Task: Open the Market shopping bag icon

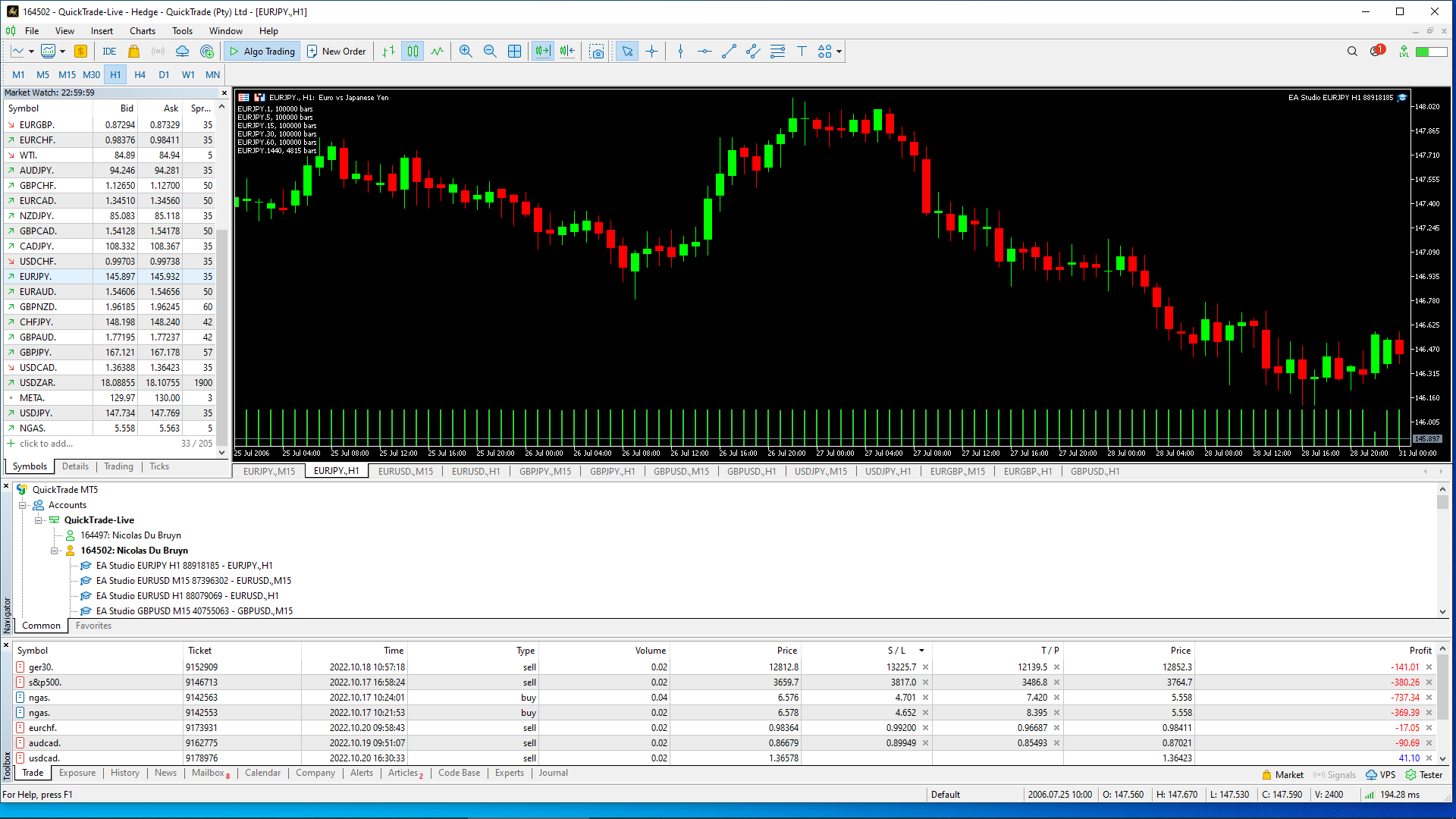Action: pos(133,52)
